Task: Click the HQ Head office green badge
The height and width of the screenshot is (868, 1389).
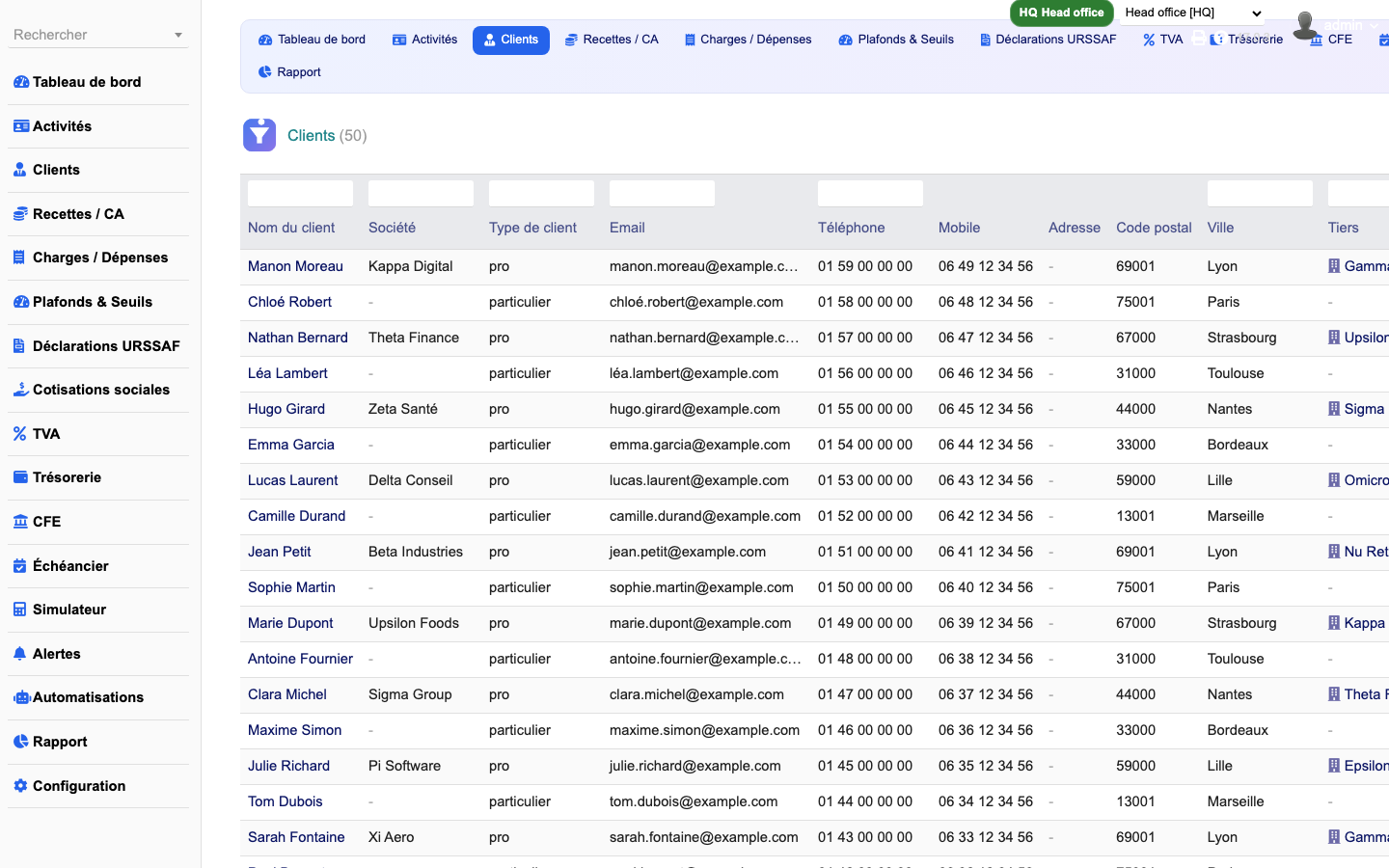Action: tap(1061, 13)
